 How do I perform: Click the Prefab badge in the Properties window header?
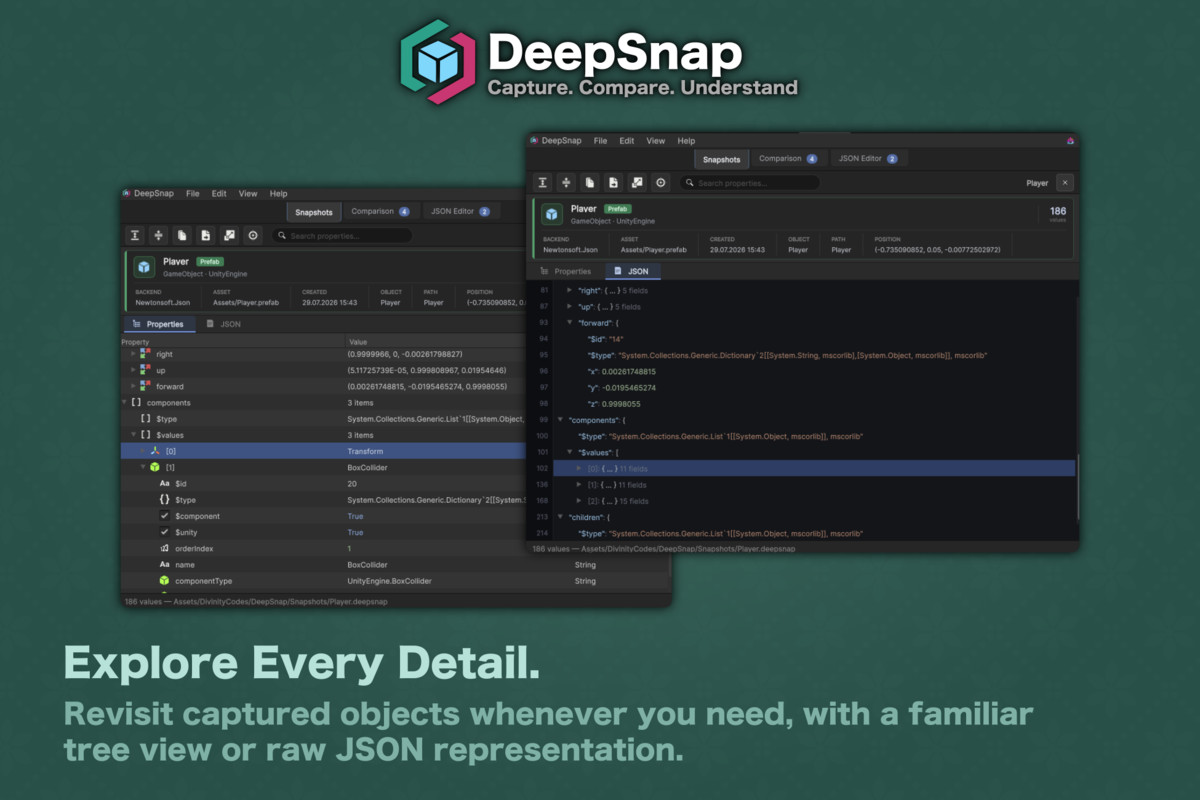pyautogui.click(x=209, y=262)
